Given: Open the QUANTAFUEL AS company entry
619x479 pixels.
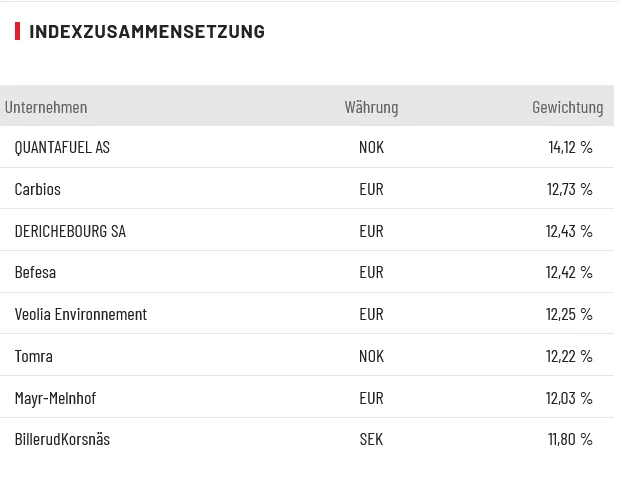Looking at the screenshot, I should pyautogui.click(x=62, y=147).
